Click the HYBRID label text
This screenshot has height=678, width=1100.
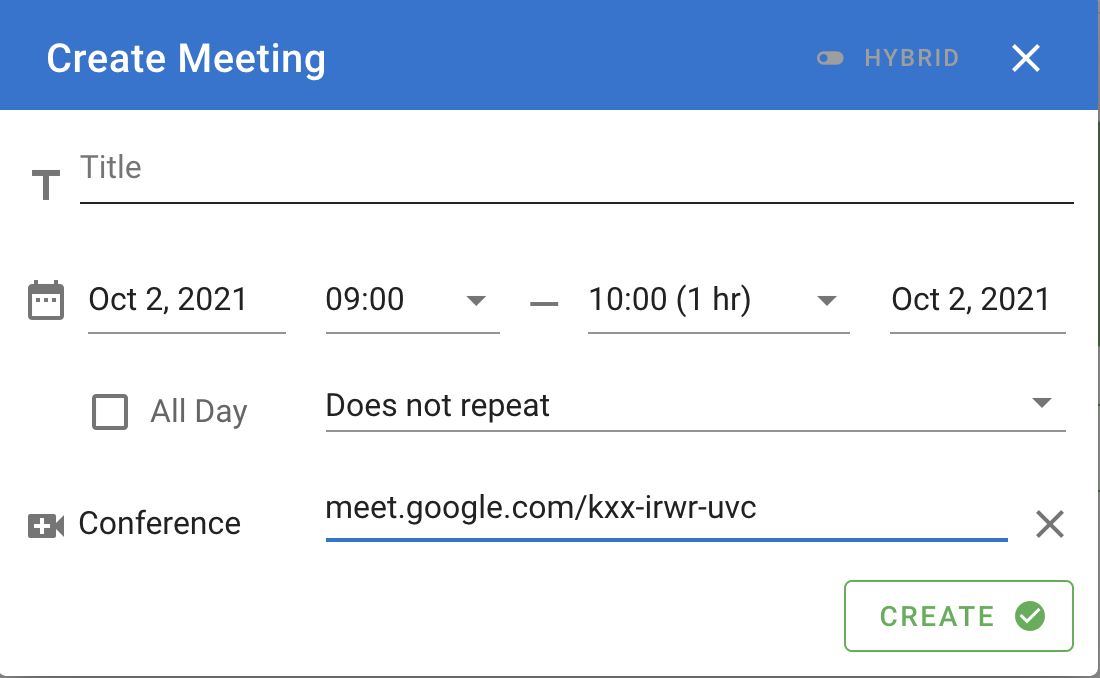[x=911, y=58]
